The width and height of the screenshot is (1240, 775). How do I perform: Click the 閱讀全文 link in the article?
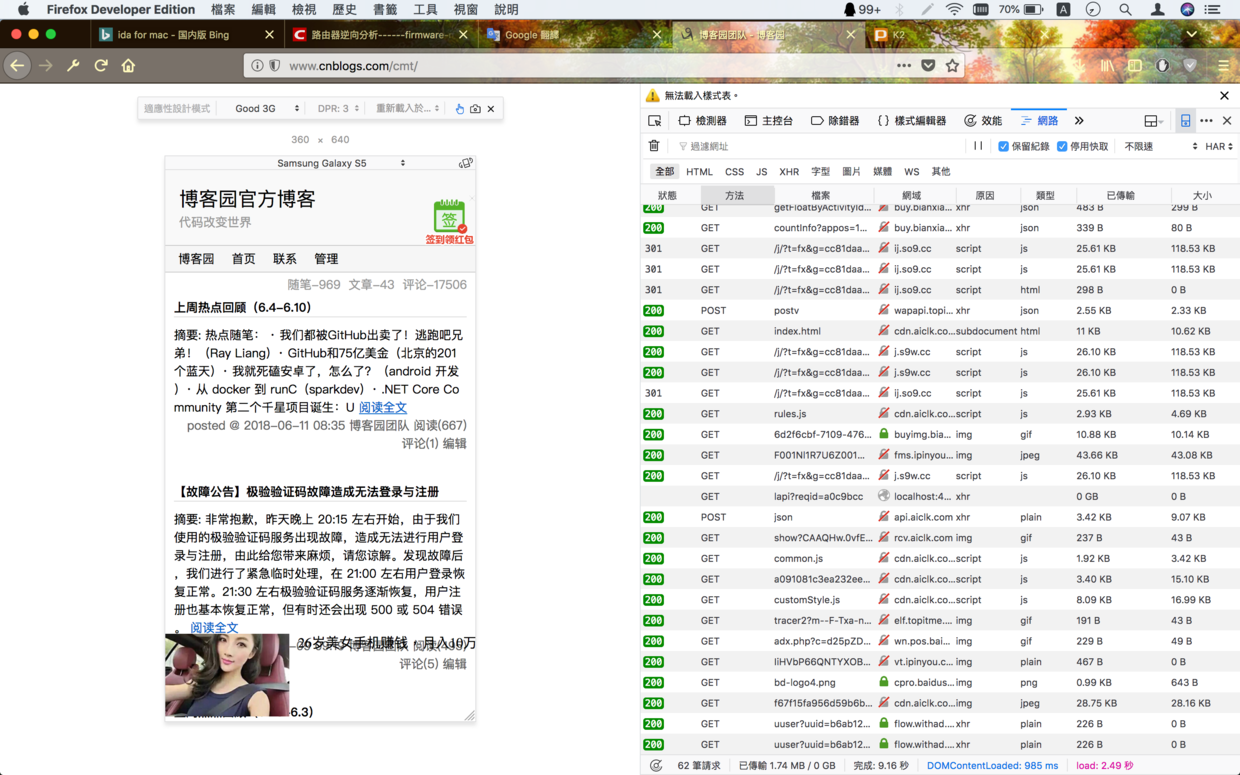tap(383, 406)
